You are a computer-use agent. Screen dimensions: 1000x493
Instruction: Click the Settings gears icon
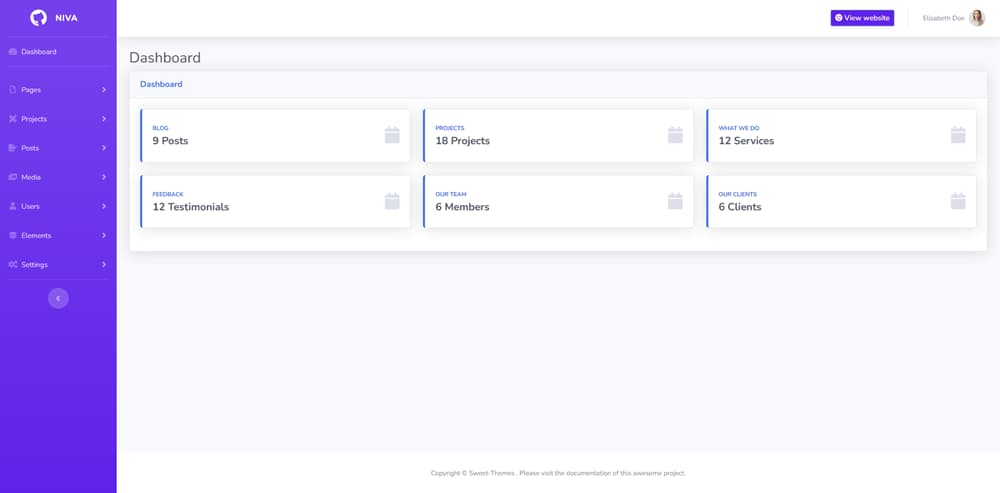click(x=12, y=265)
